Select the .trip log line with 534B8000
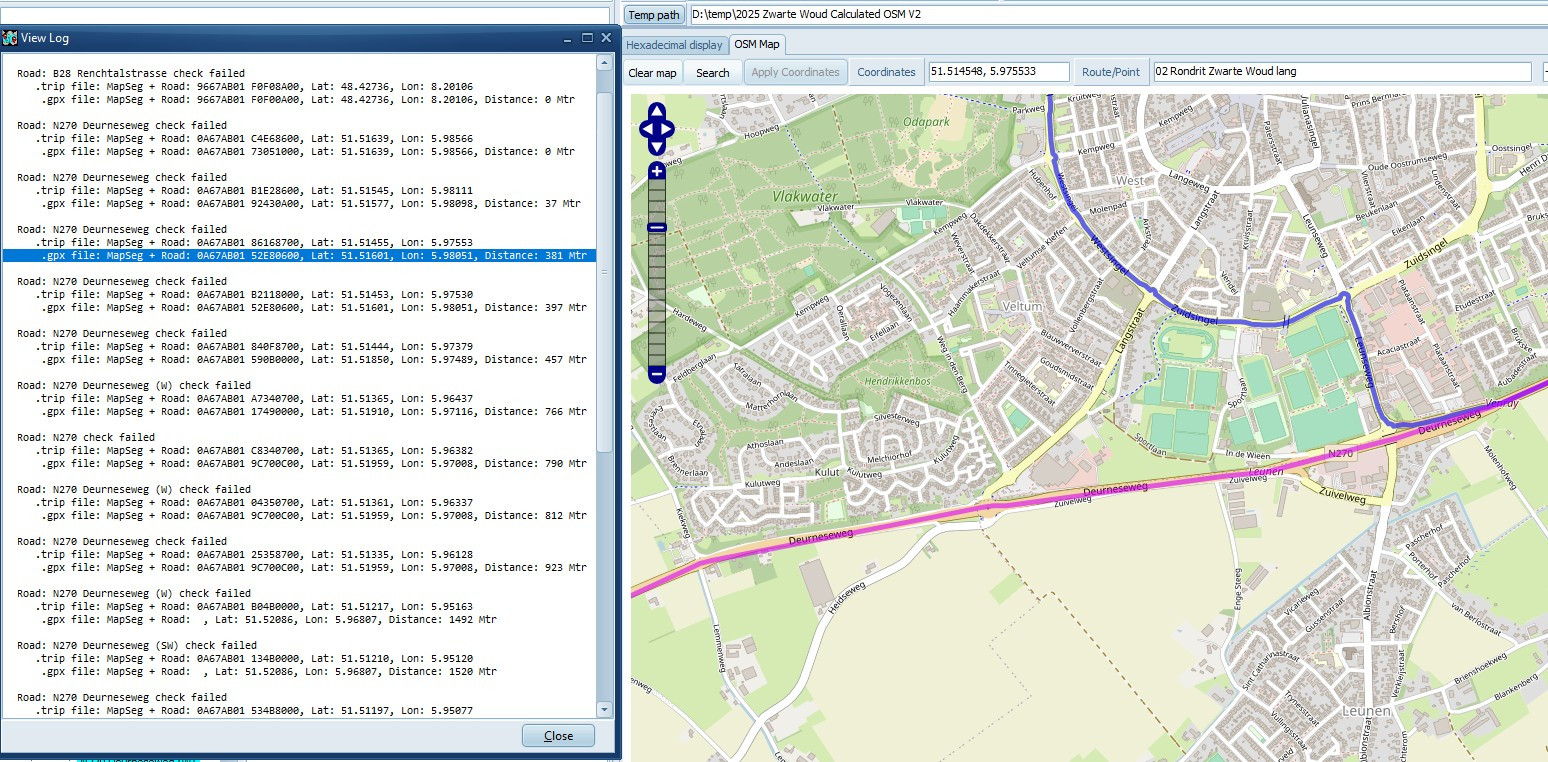 pos(255,711)
